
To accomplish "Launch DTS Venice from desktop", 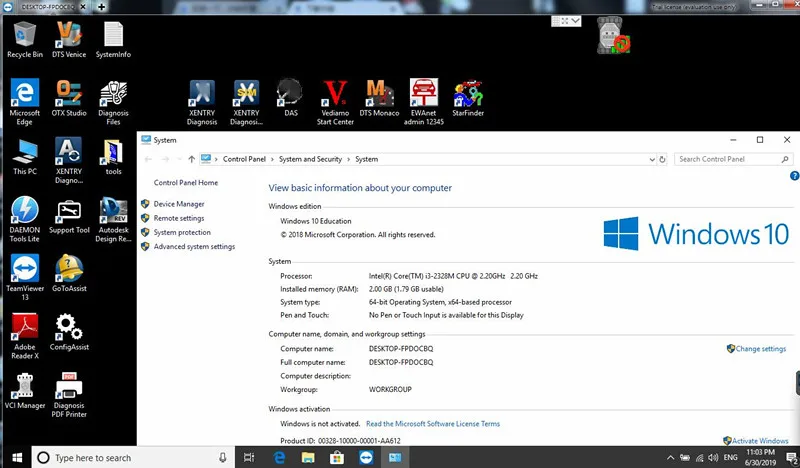I will (x=69, y=40).
